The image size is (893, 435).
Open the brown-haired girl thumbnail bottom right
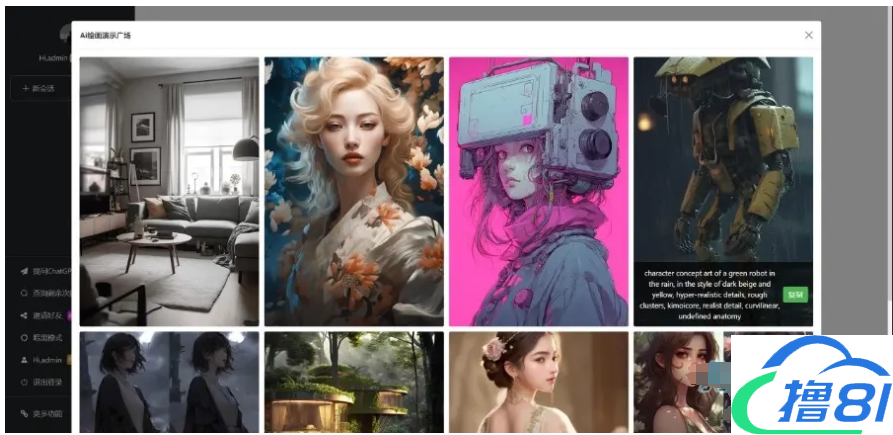pyautogui.click(x=680, y=383)
